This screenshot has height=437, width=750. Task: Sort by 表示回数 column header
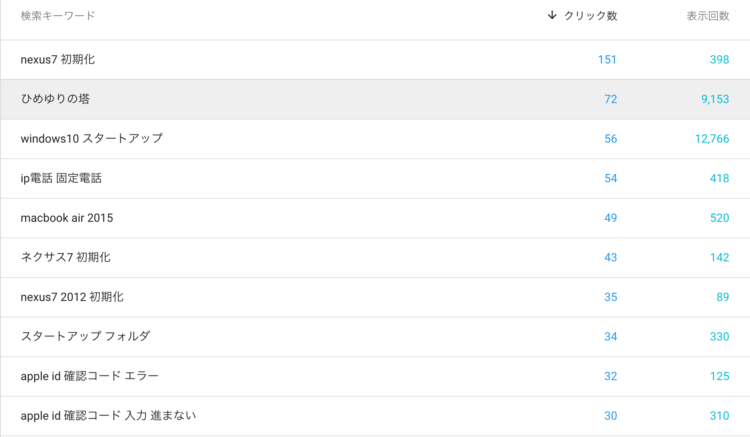(x=708, y=16)
